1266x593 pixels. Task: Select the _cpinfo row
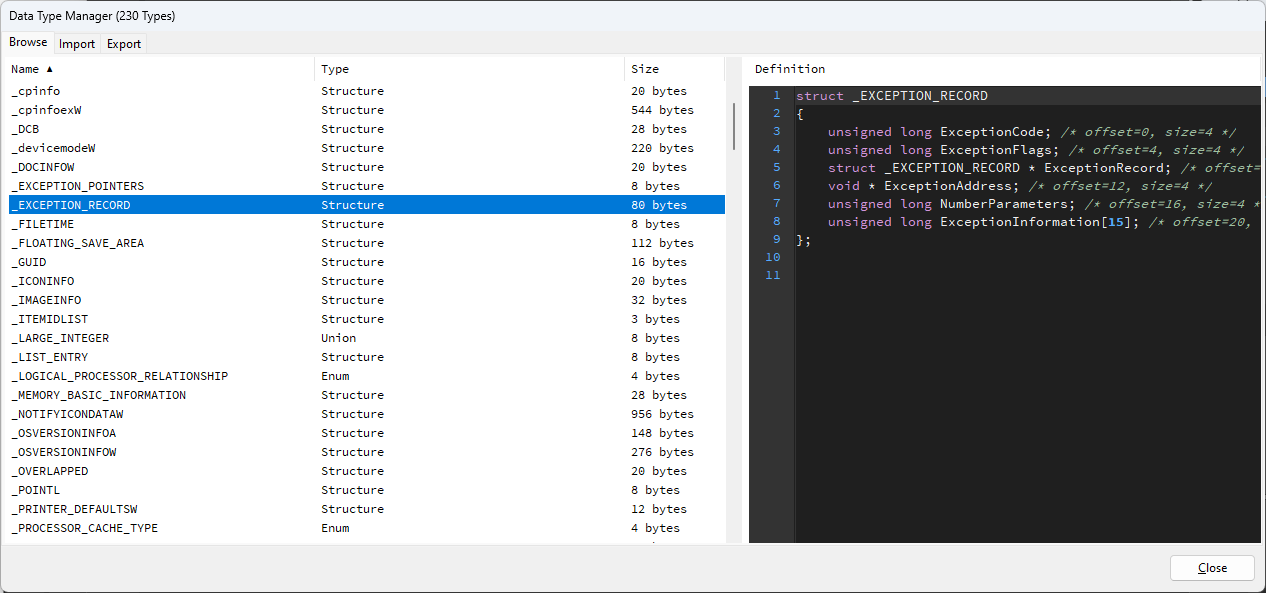point(366,91)
